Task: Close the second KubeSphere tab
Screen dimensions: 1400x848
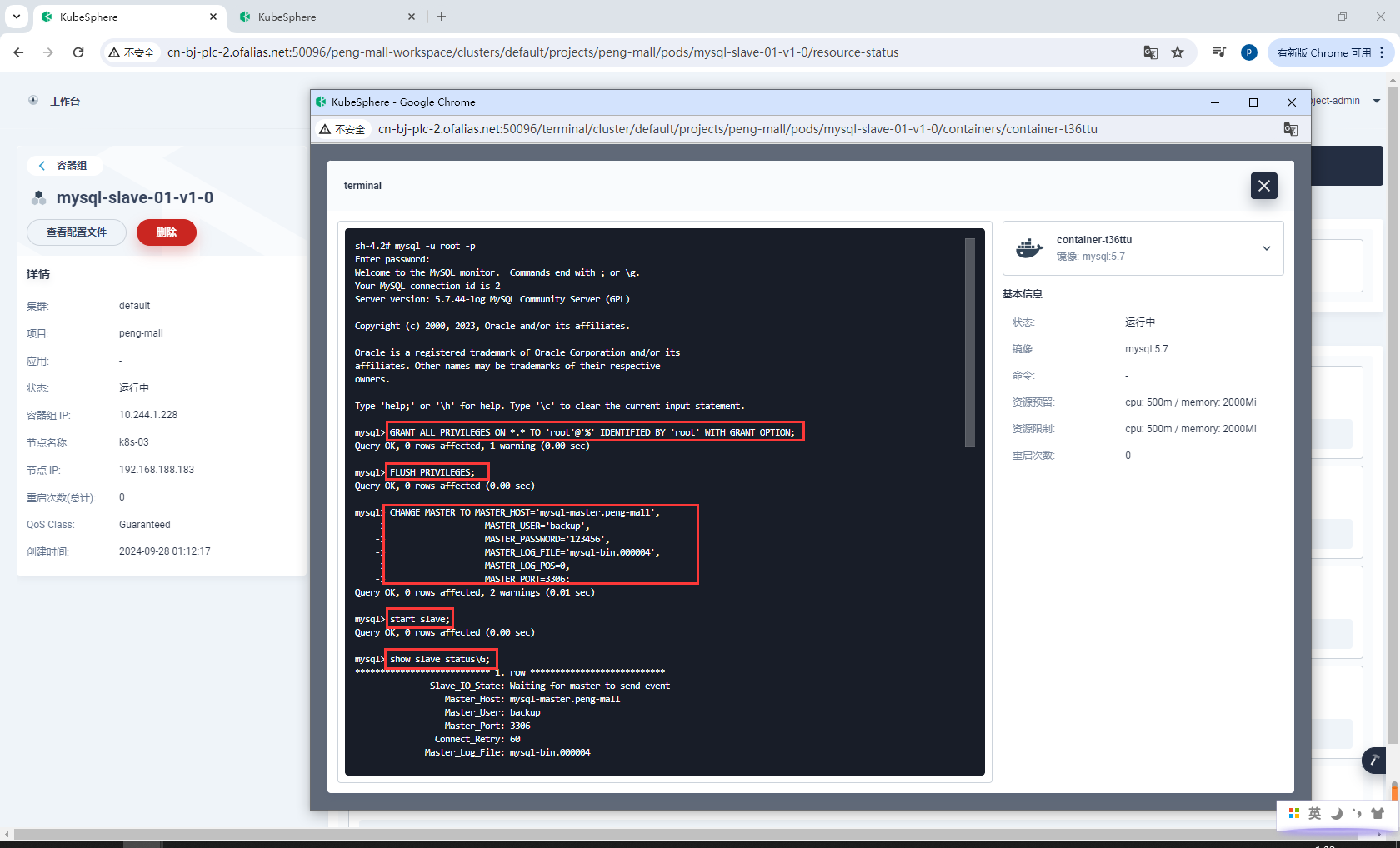Action: 411,17
